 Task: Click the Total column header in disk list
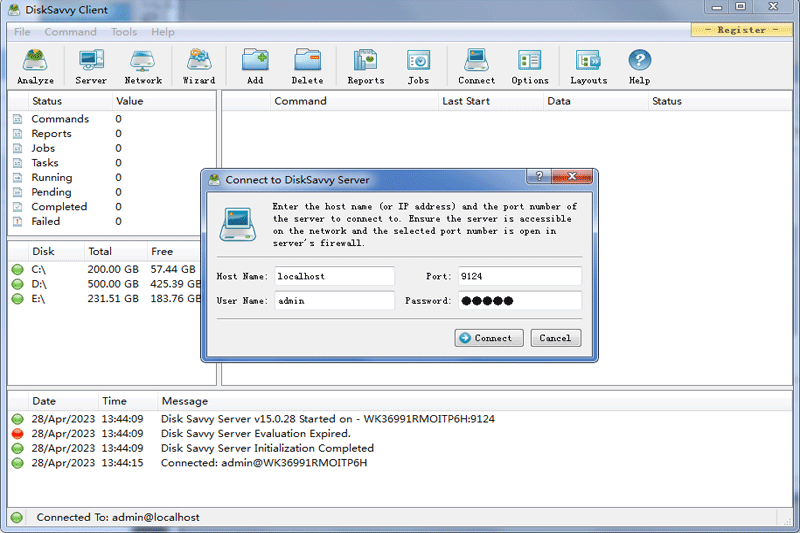[x=115, y=251]
